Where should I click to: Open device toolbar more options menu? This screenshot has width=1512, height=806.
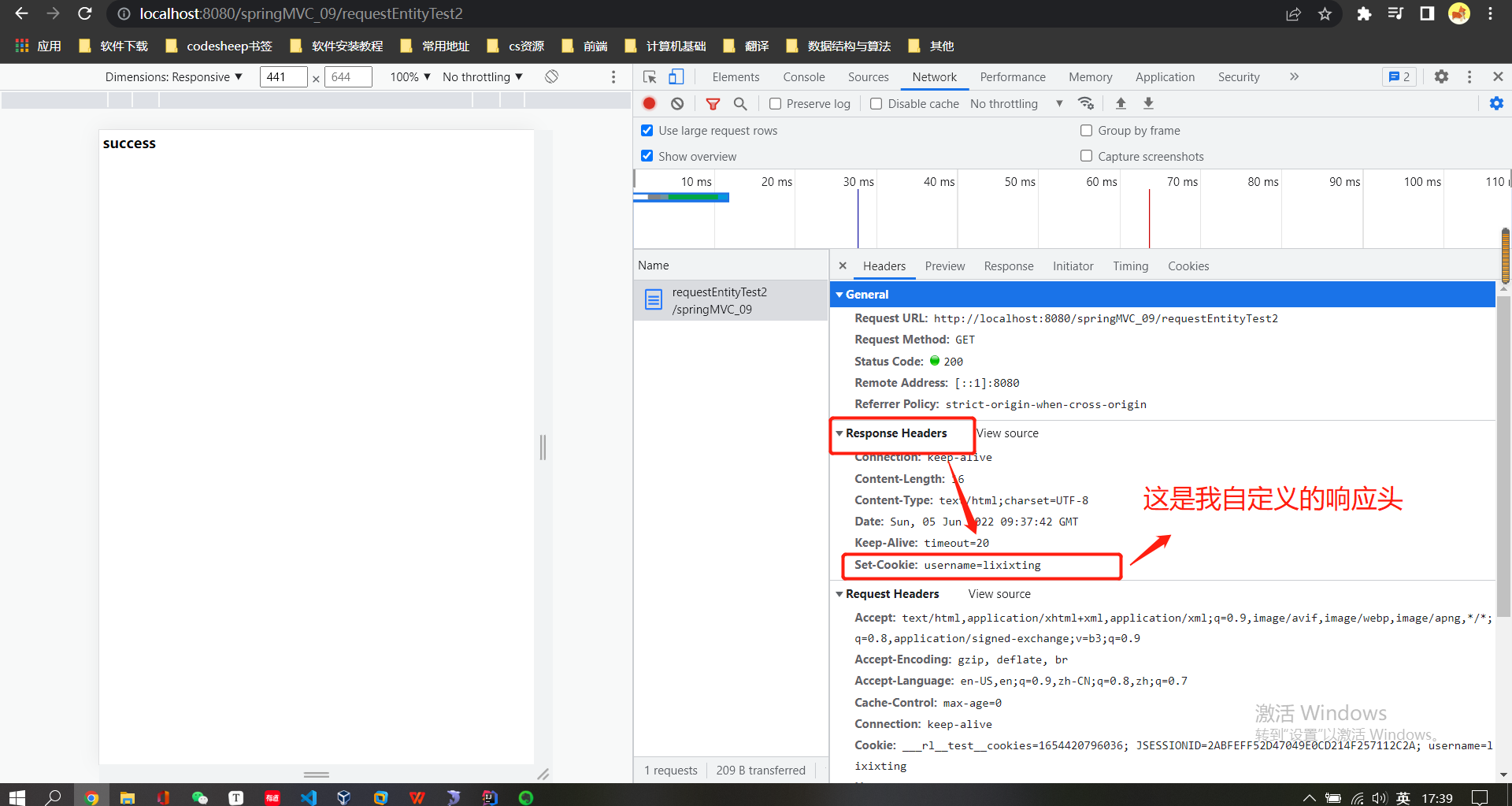point(613,77)
